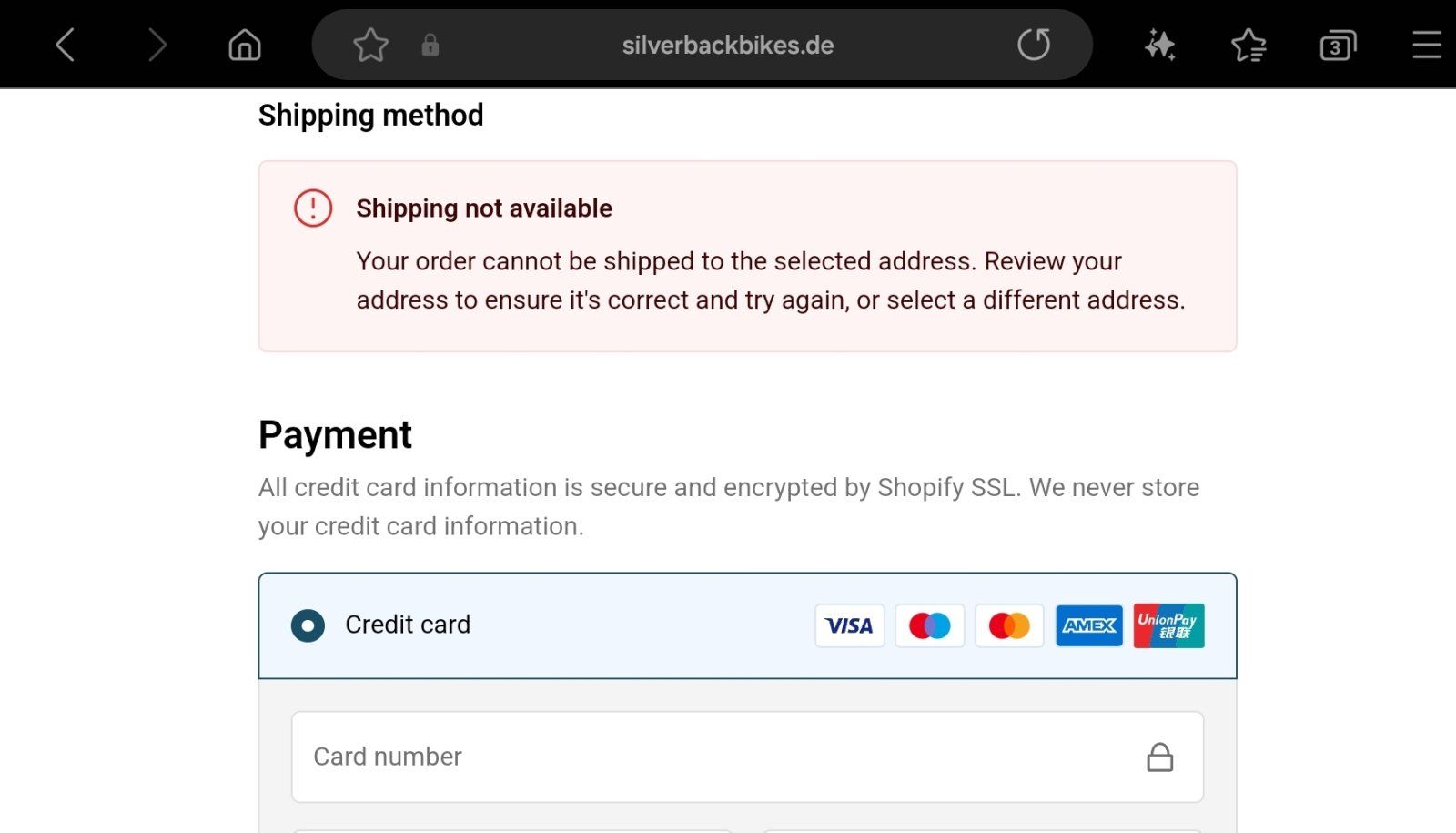
Task: Go forward to the next page
Action: point(157,45)
